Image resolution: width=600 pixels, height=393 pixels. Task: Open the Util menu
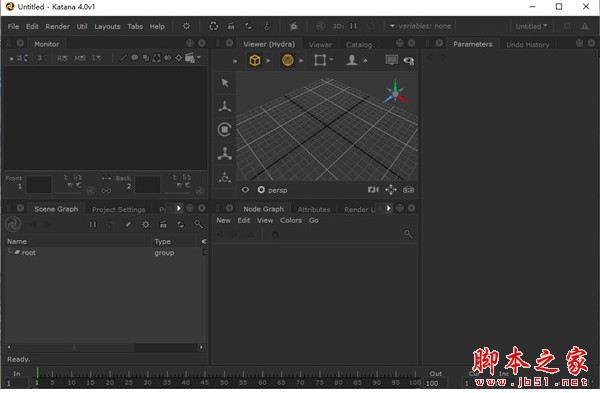82,26
